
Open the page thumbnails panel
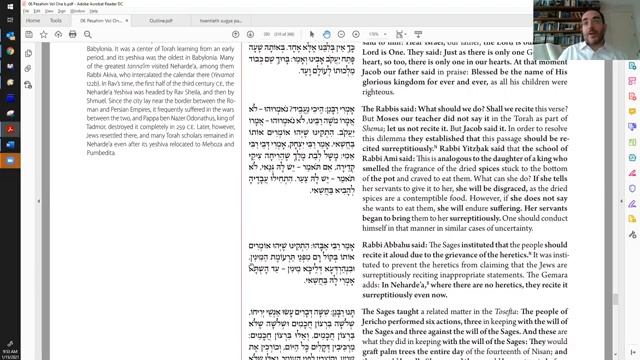29,53
